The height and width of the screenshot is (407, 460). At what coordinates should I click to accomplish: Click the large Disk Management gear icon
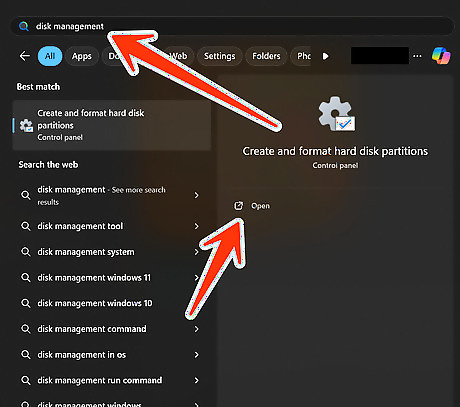336,114
